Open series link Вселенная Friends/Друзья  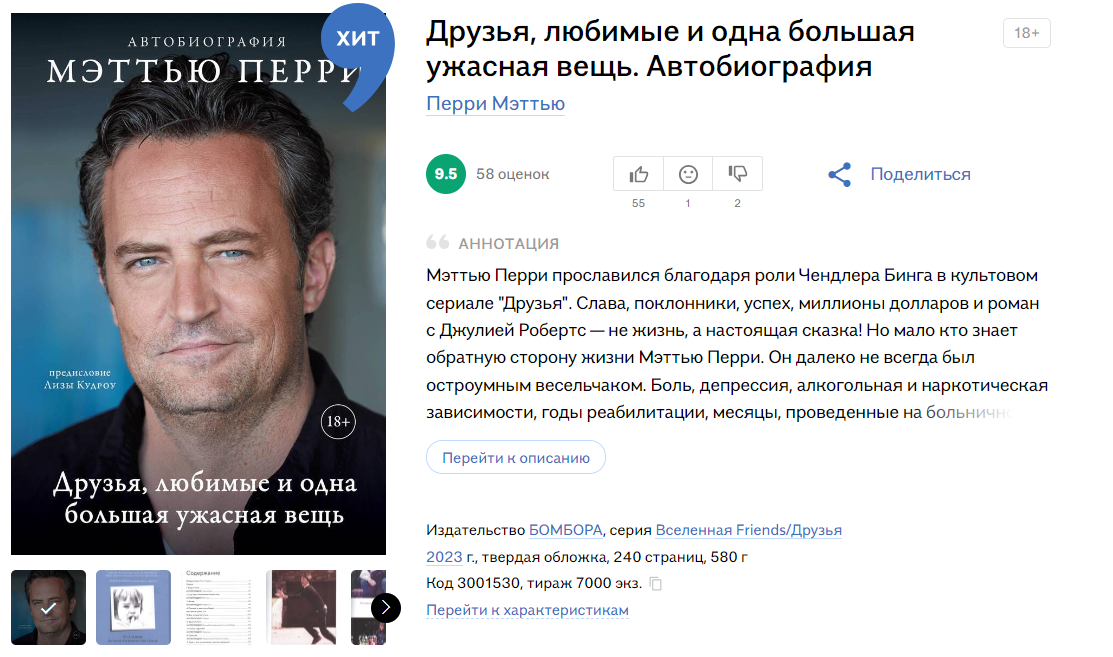pos(748,530)
